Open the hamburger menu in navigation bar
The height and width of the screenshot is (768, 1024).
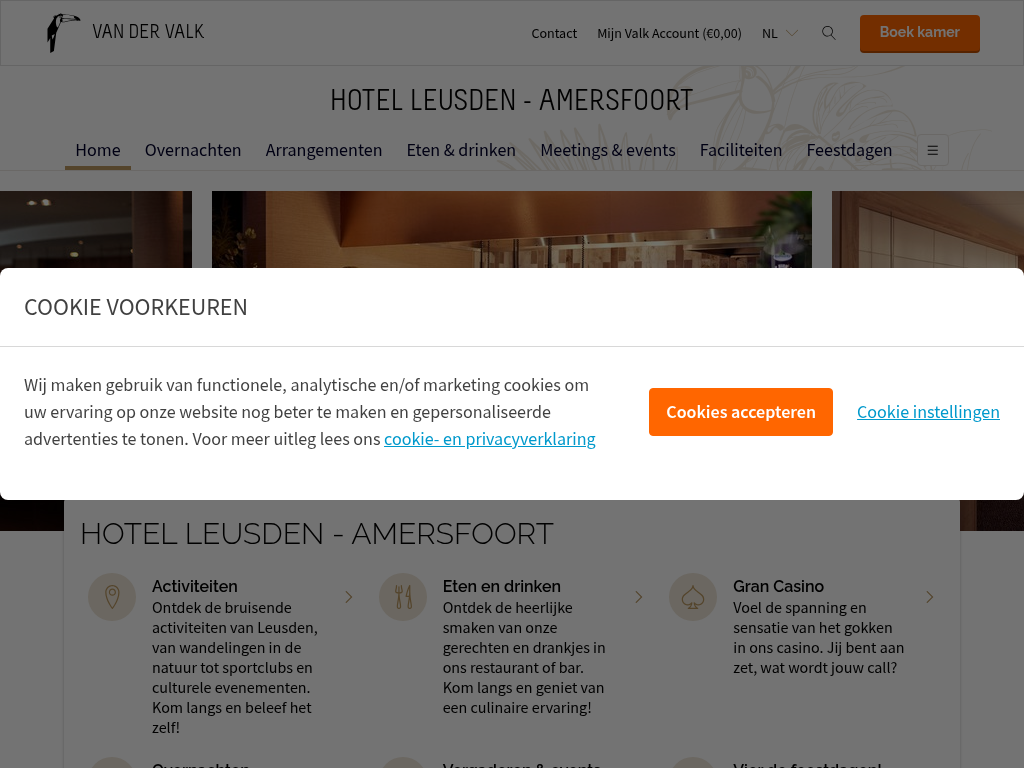(x=933, y=150)
